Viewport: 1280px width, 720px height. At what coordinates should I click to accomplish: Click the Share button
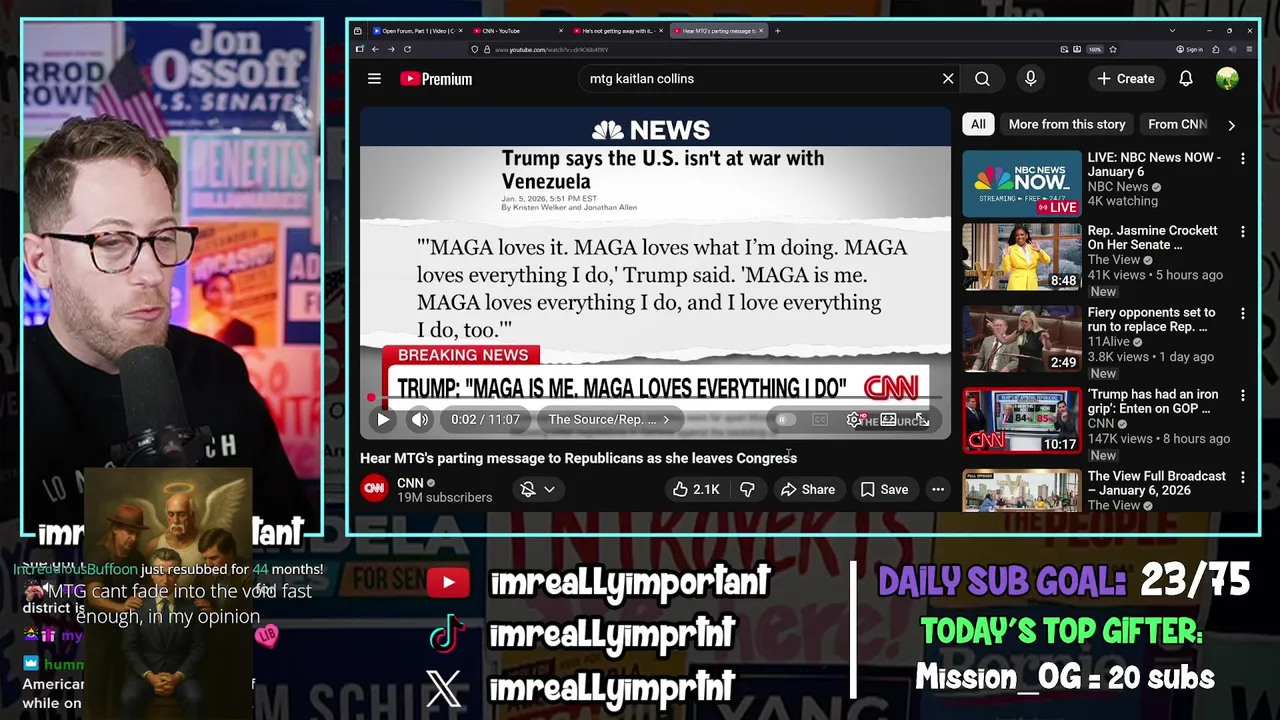click(807, 489)
